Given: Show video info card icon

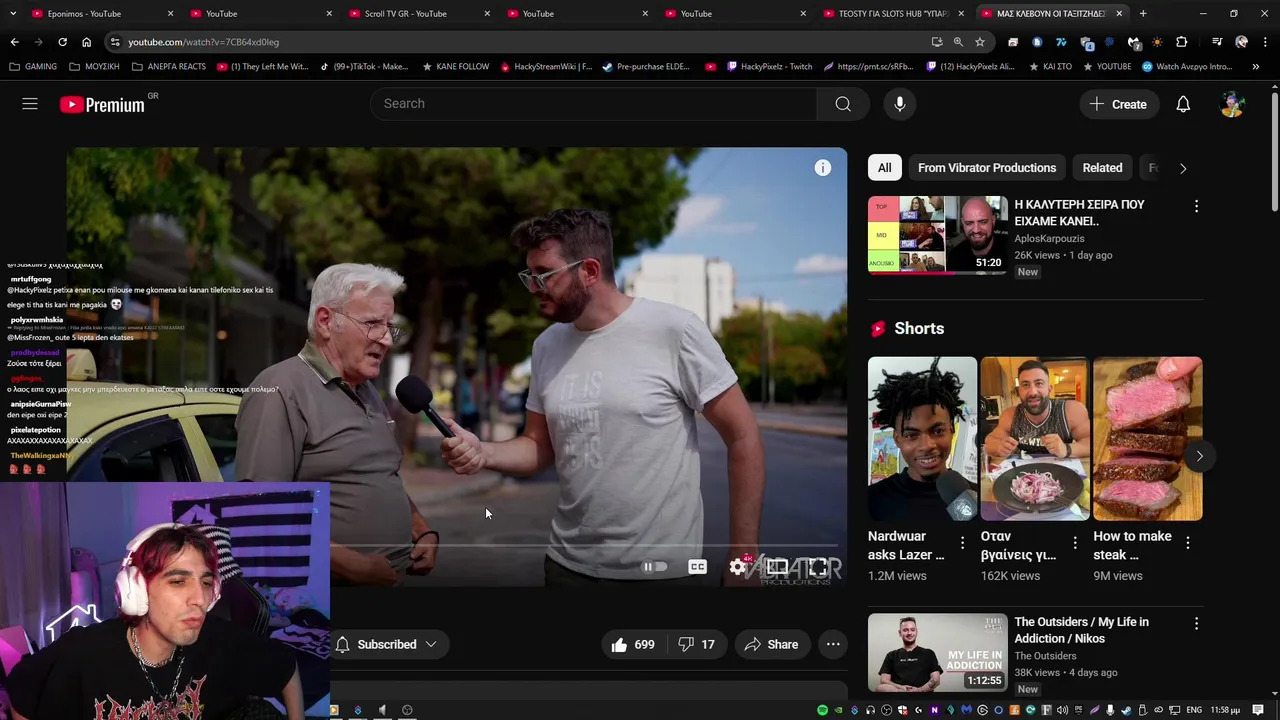Looking at the screenshot, I should click(822, 168).
